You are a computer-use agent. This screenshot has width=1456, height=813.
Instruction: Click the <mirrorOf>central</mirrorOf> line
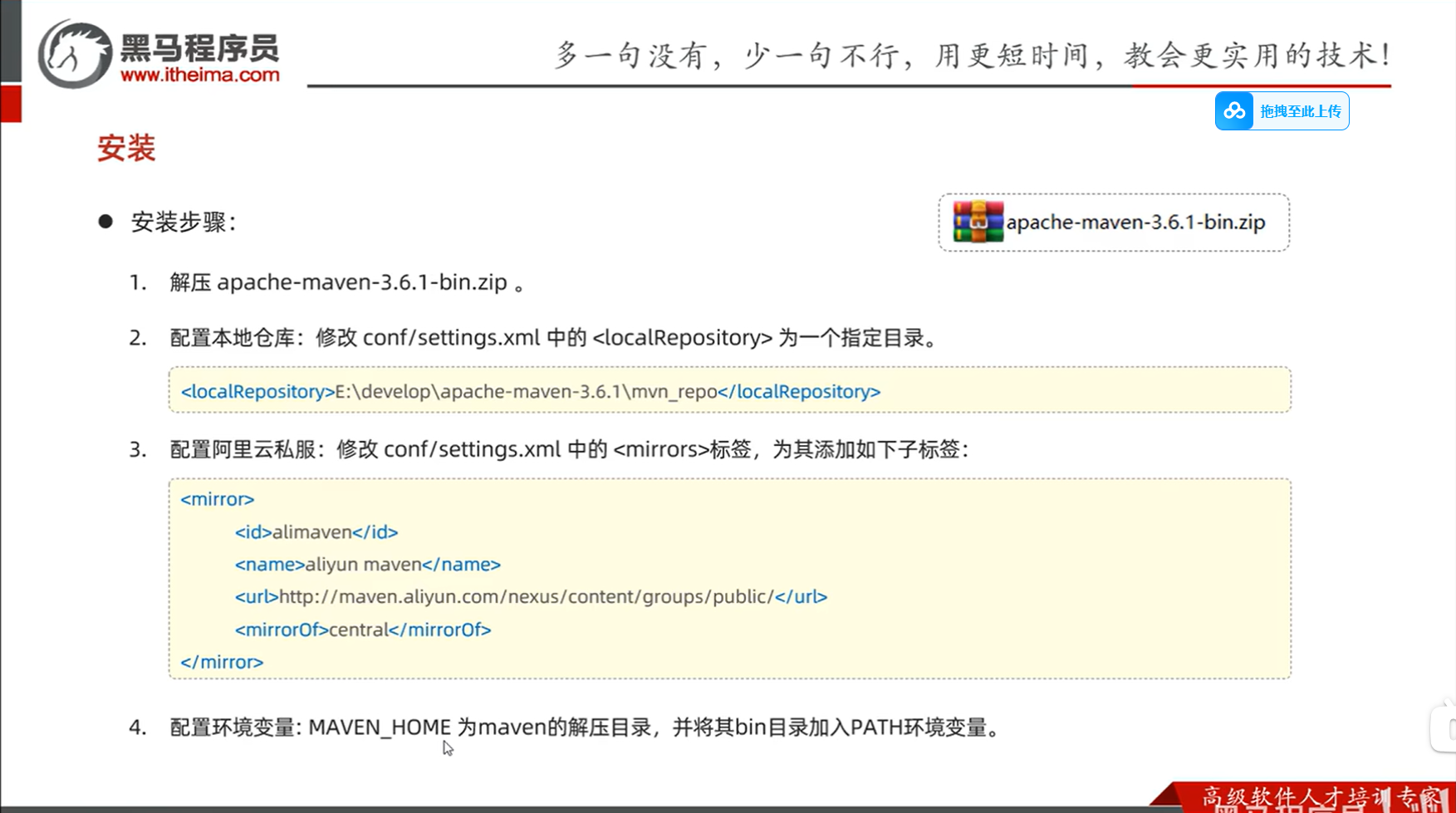(x=363, y=629)
